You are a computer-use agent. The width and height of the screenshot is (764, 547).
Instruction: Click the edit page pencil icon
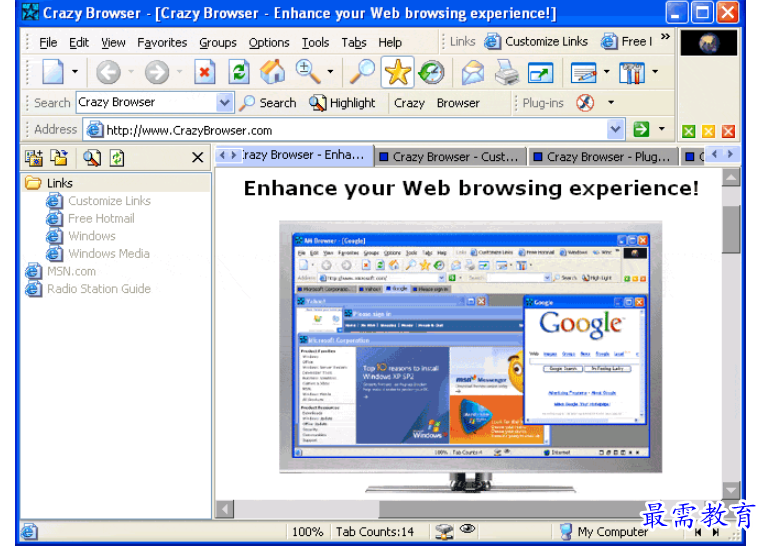tap(583, 73)
